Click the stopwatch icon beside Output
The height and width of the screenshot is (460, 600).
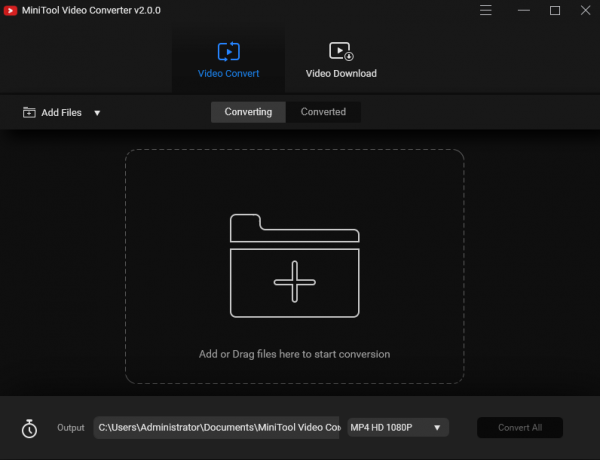click(30, 428)
